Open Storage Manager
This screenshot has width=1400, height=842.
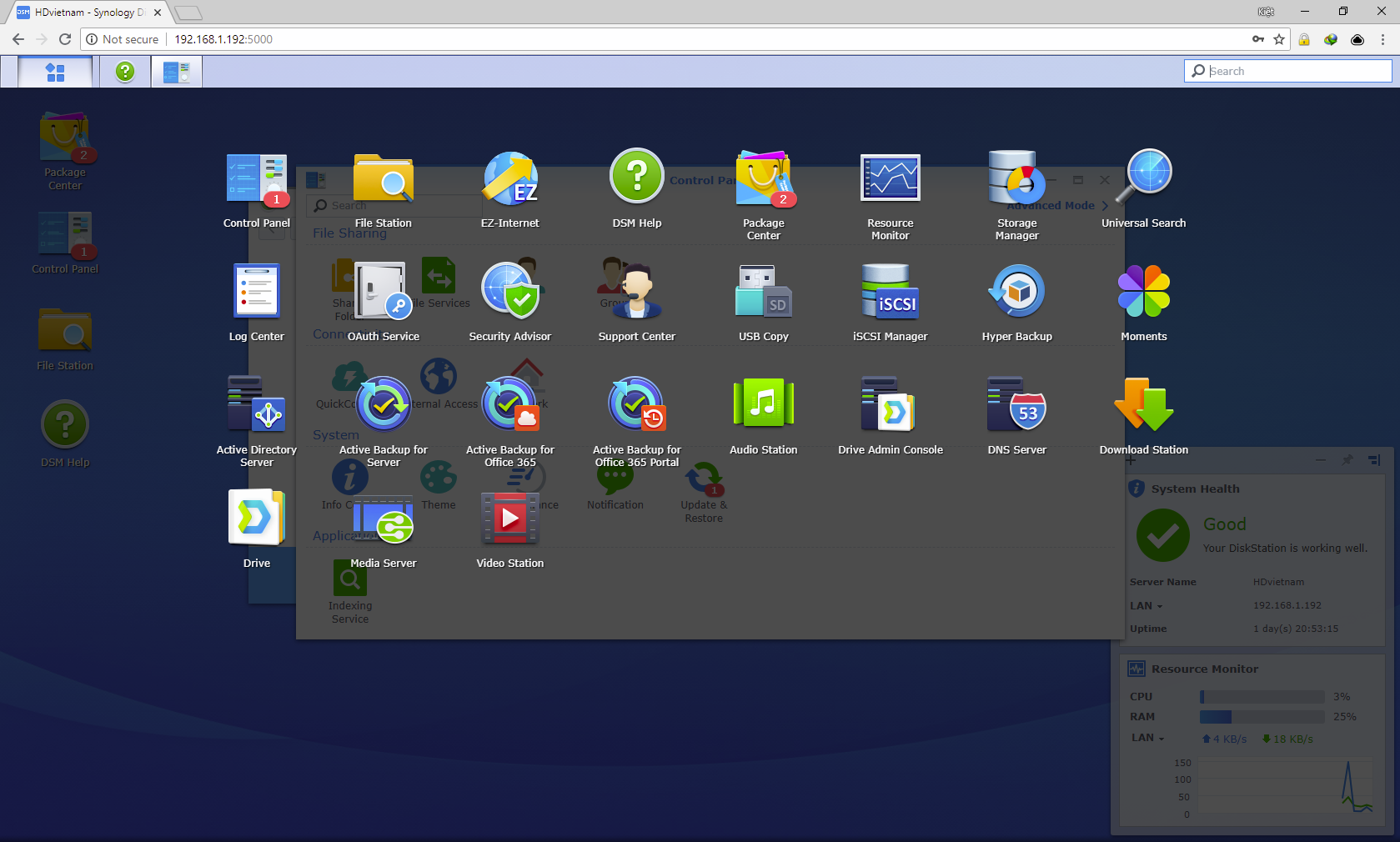pyautogui.click(x=1017, y=196)
